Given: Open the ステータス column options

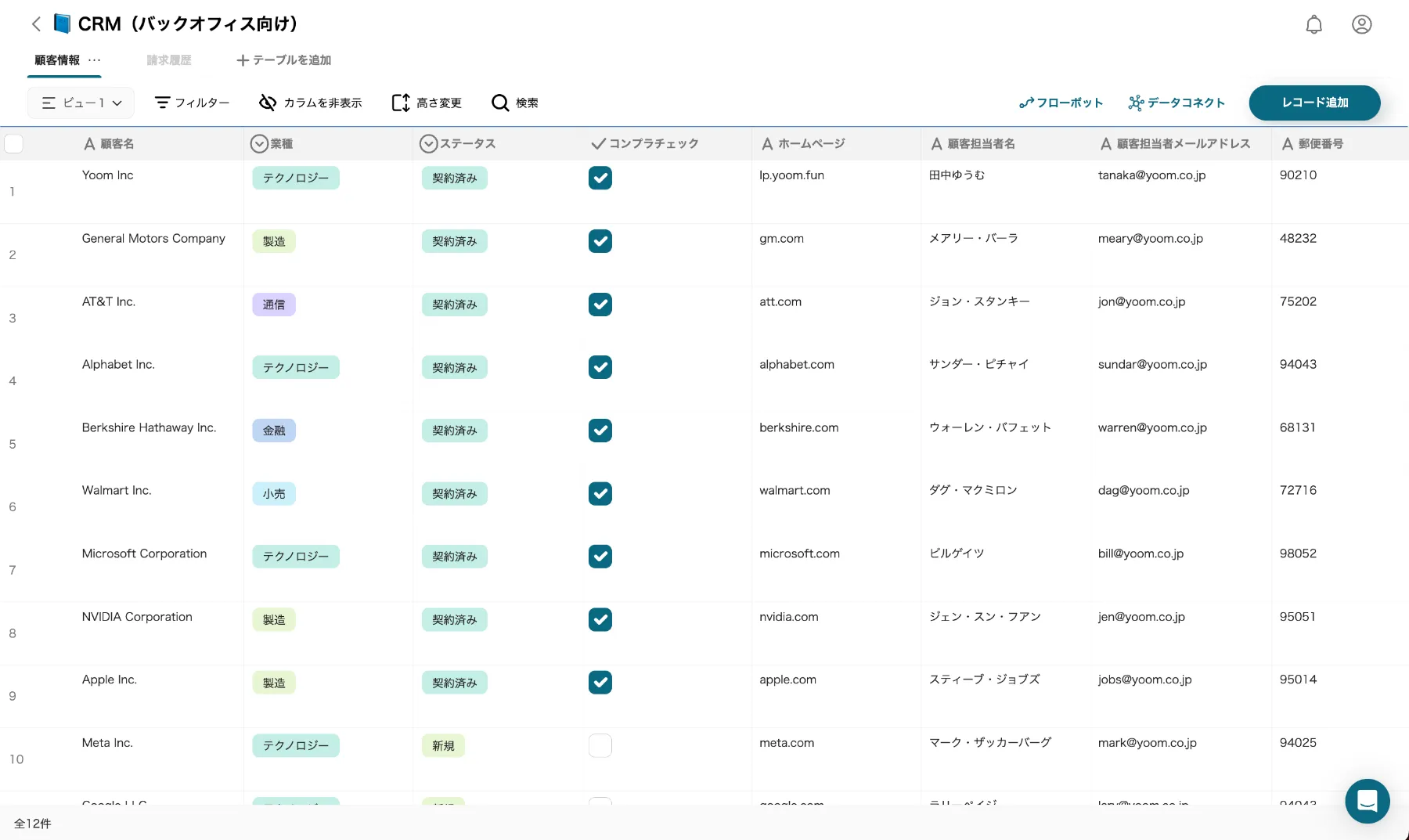Looking at the screenshot, I should [x=428, y=143].
